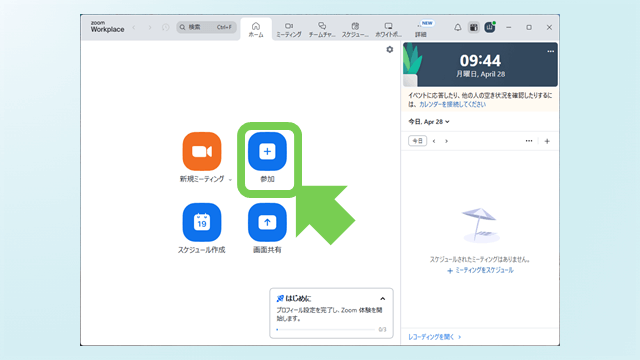The width and height of the screenshot is (640, 360).
Task: Go to next day in calendar
Action: pyautogui.click(x=447, y=141)
